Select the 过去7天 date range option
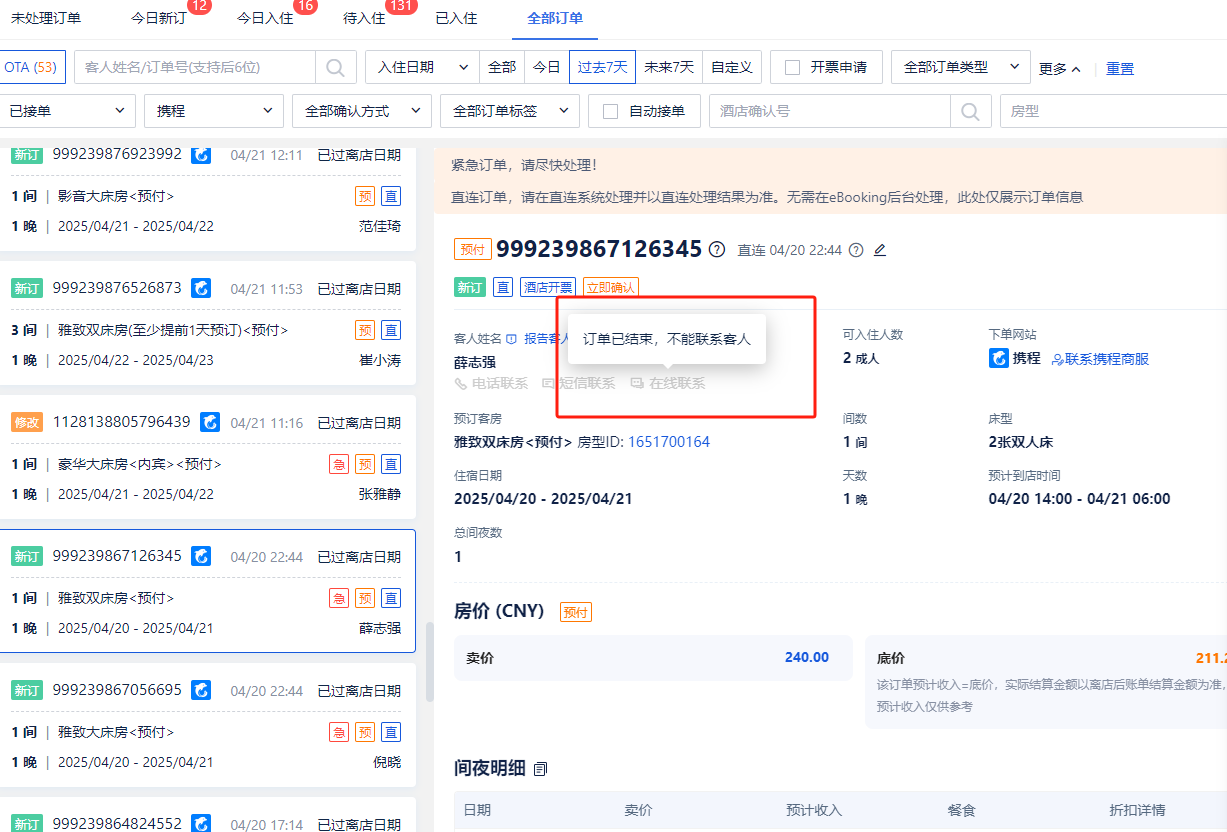The width and height of the screenshot is (1227, 832). point(603,67)
